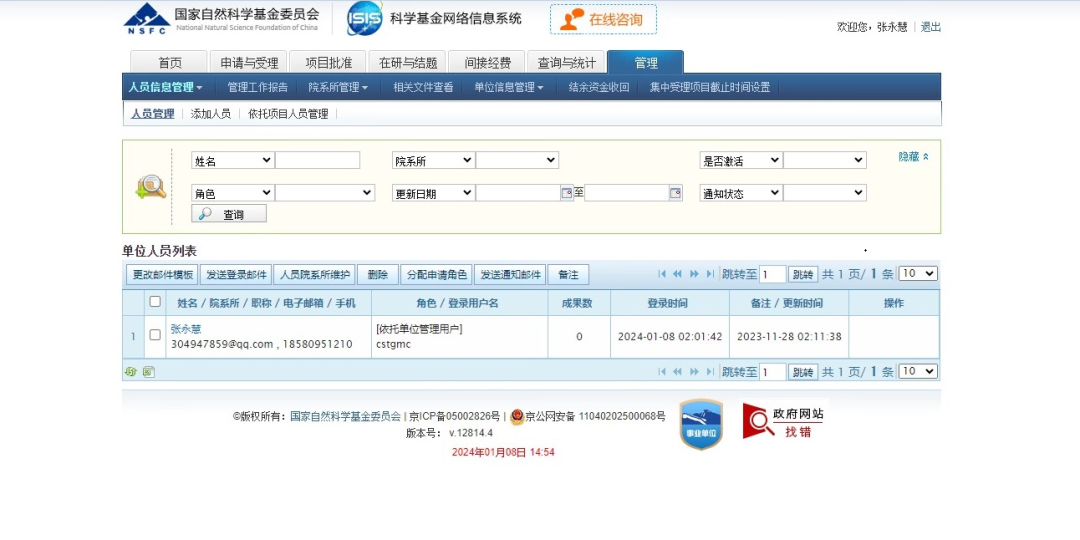Open 结余资金收回 menu item
The width and height of the screenshot is (1080, 540).
(x=599, y=87)
